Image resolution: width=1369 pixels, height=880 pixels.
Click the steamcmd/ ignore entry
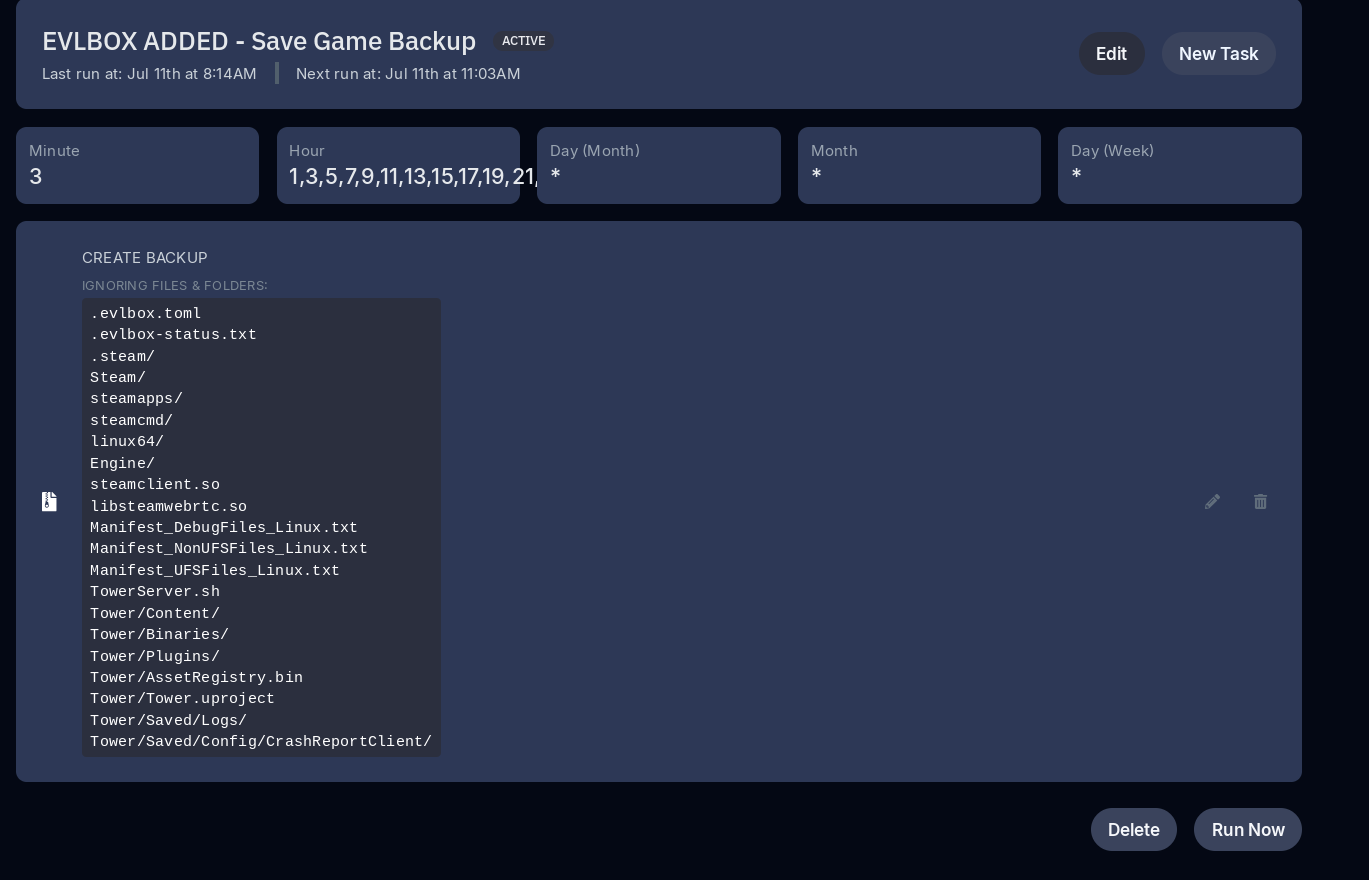[x=132, y=421]
